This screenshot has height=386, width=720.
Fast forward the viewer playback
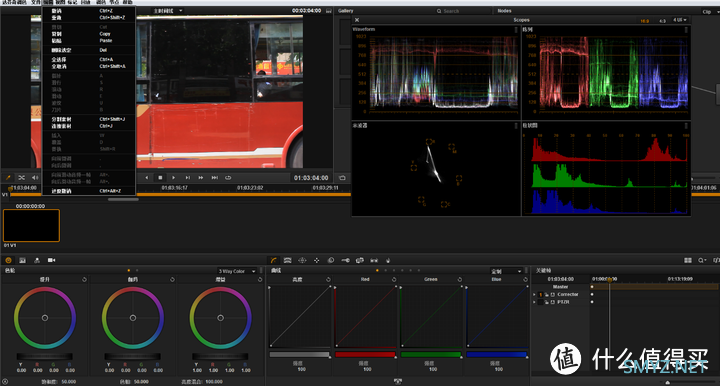[x=201, y=178]
